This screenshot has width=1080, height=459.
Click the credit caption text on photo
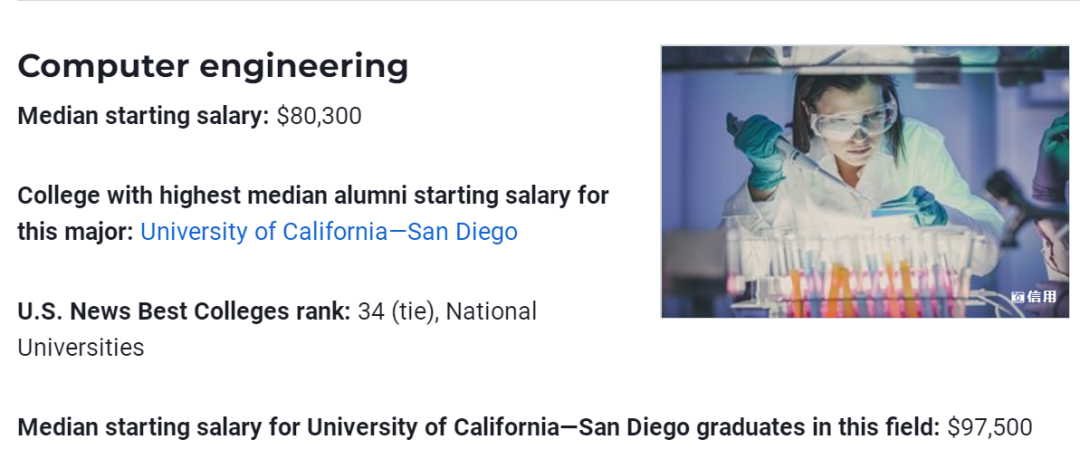[1041, 297]
